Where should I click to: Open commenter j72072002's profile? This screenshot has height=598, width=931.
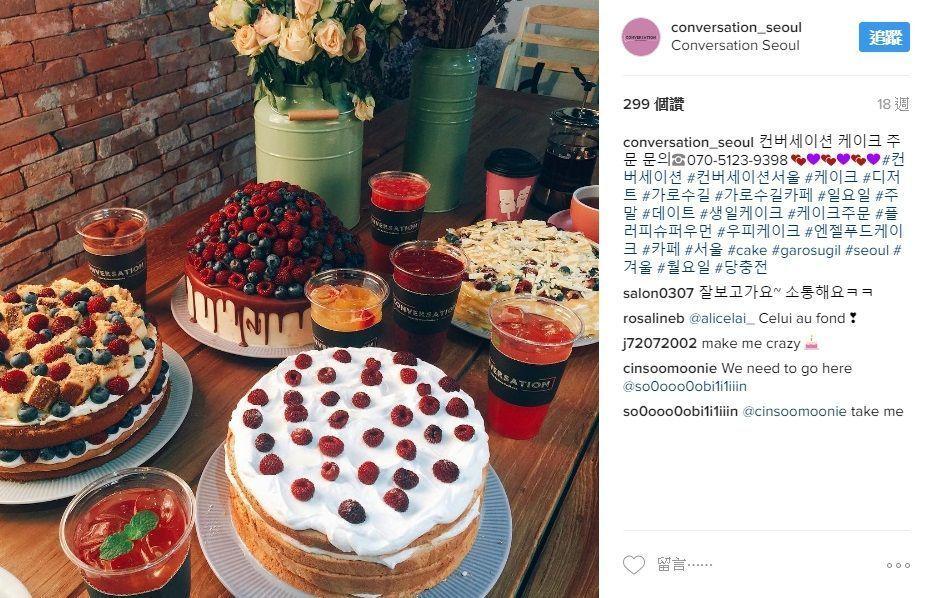(x=660, y=343)
